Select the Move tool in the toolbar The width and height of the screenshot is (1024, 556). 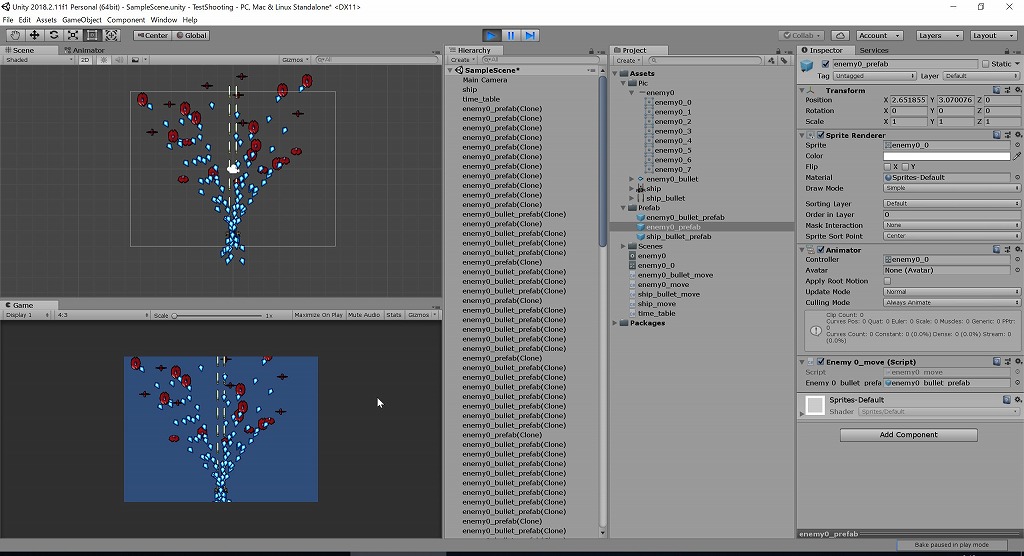pos(34,35)
